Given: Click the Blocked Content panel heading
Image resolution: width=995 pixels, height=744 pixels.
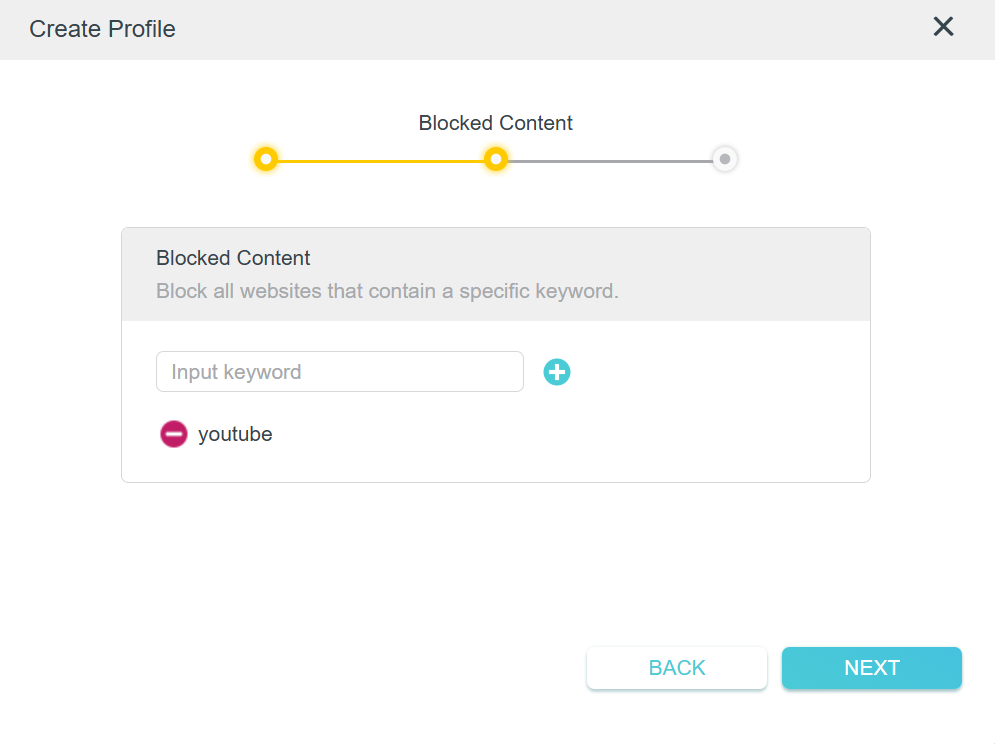Looking at the screenshot, I should [233, 258].
